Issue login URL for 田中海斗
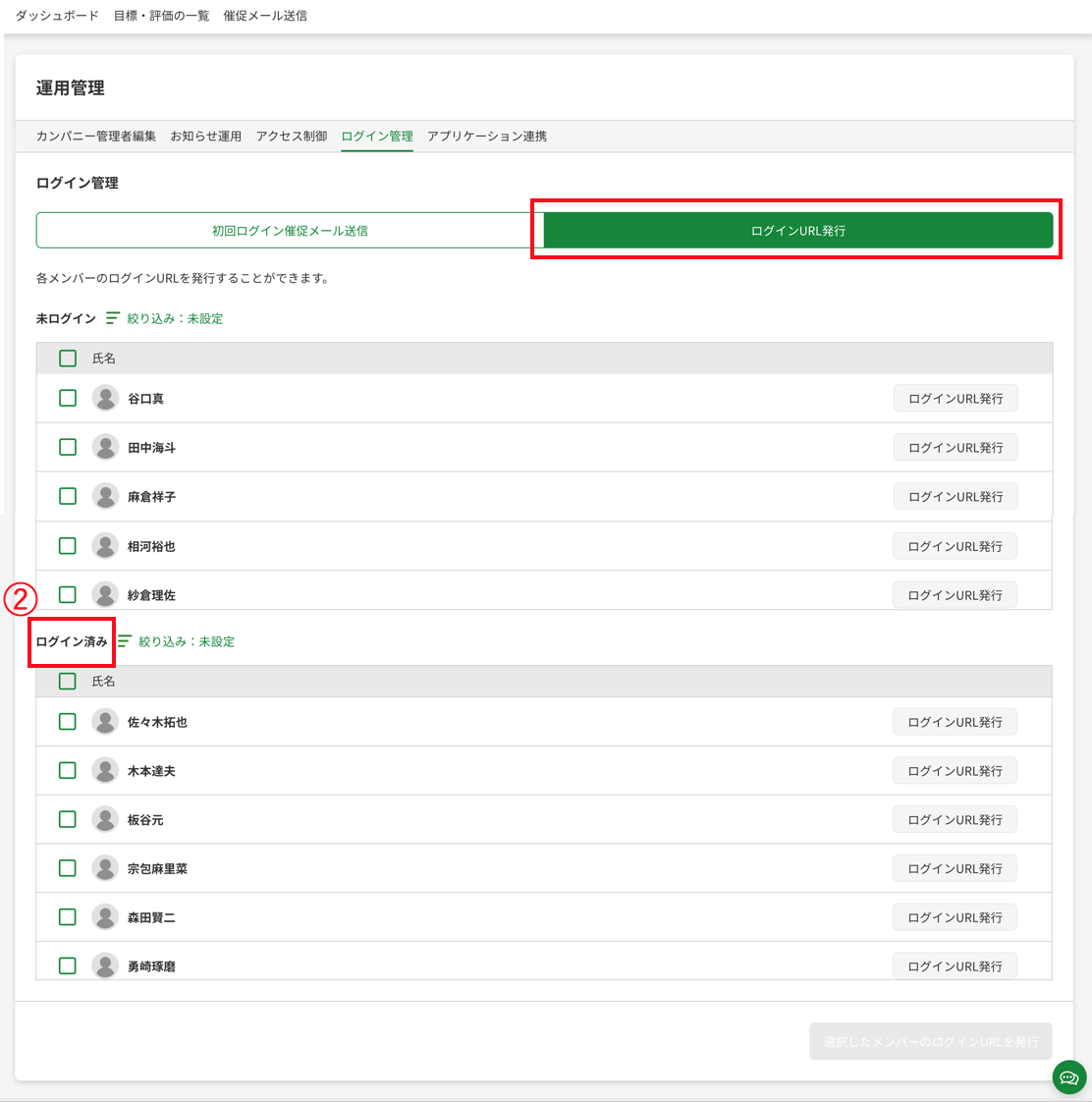The image size is (1092, 1102). click(x=955, y=448)
